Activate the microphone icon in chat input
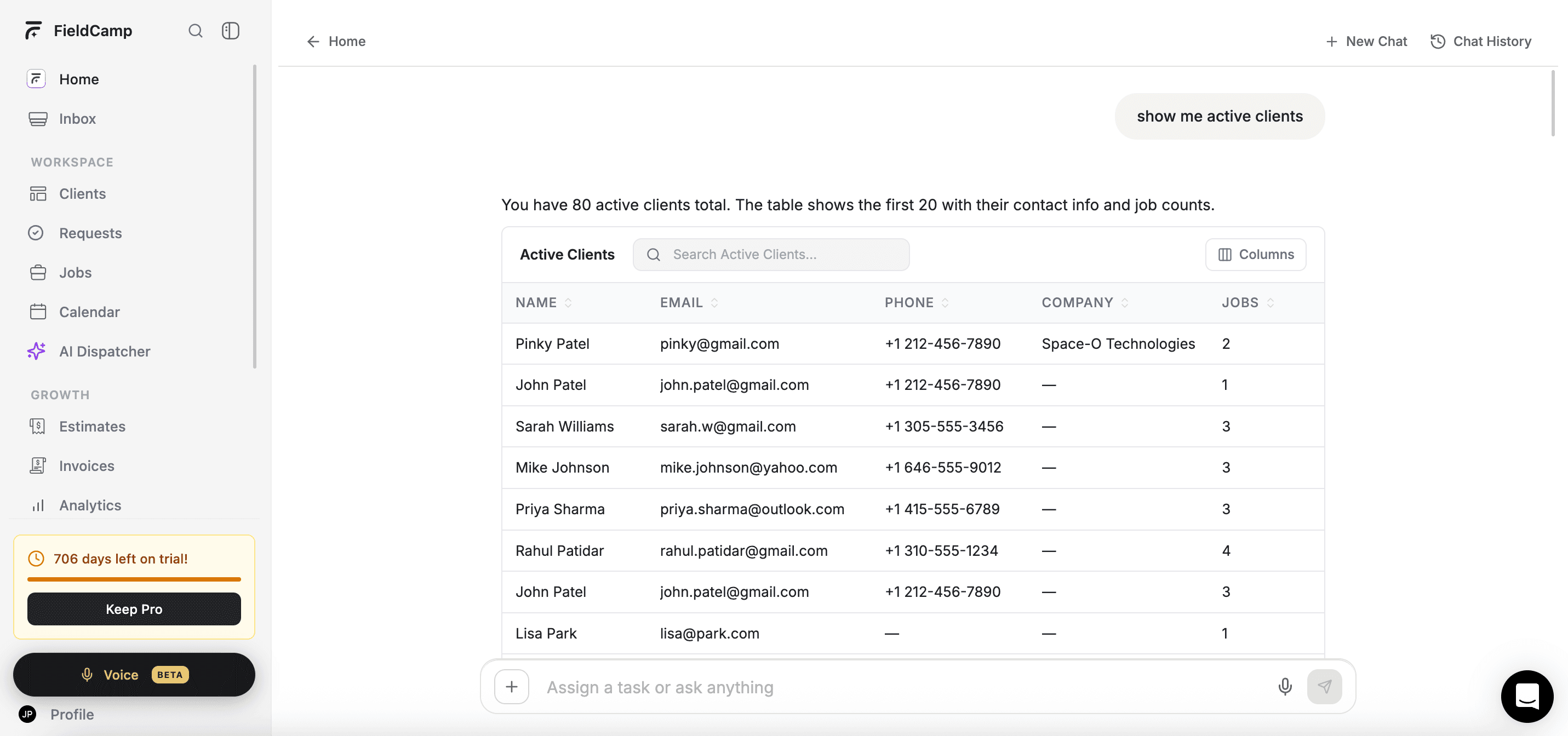The height and width of the screenshot is (736, 1568). tap(1284, 687)
